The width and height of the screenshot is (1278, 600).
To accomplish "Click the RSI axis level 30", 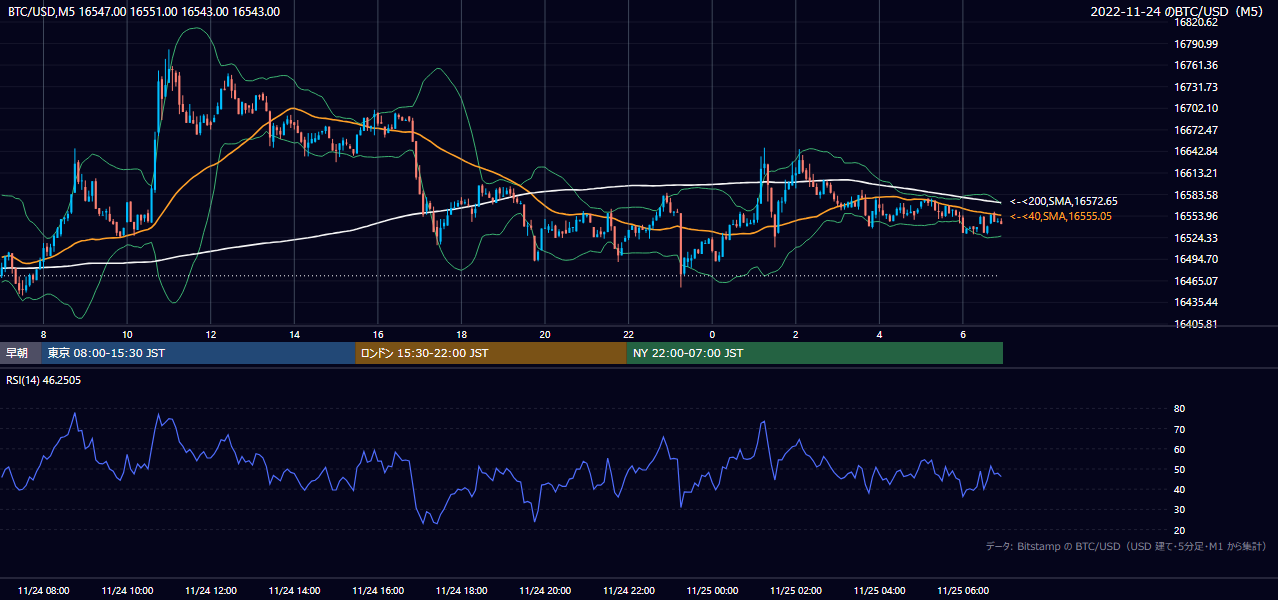I will coord(1179,510).
